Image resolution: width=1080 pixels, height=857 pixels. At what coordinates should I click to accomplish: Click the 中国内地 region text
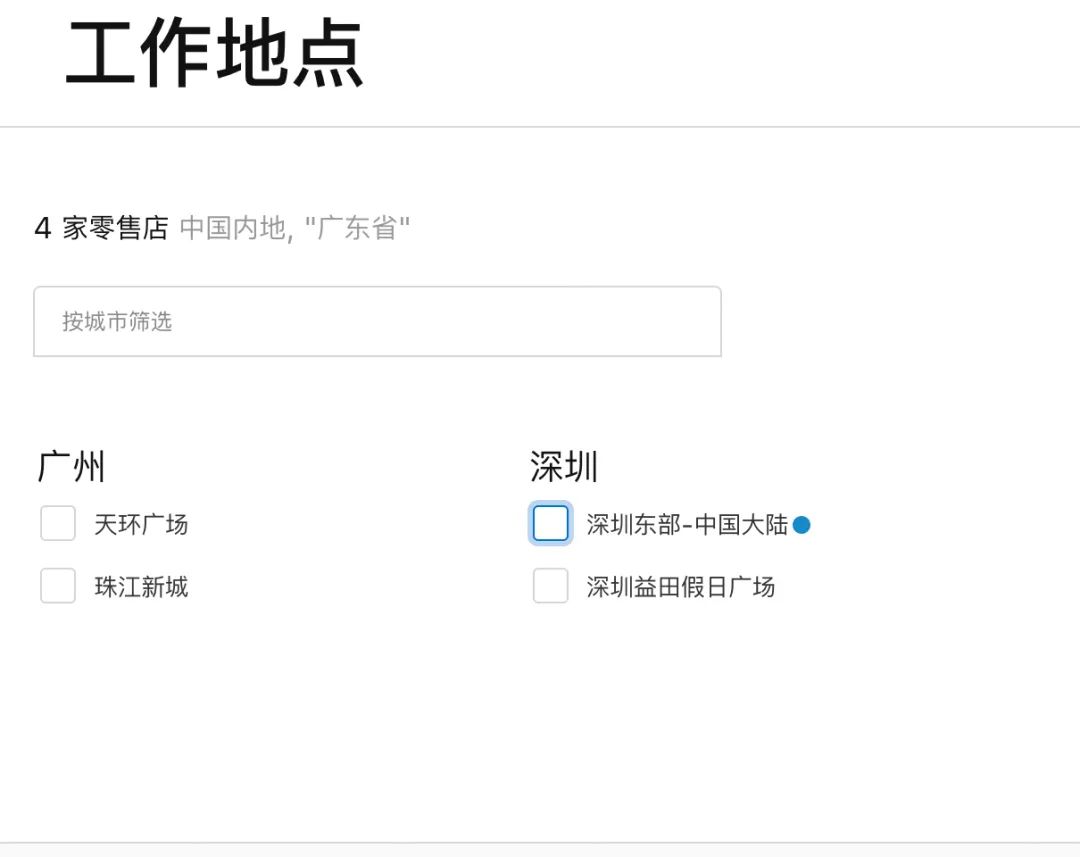pyautogui.click(x=233, y=228)
